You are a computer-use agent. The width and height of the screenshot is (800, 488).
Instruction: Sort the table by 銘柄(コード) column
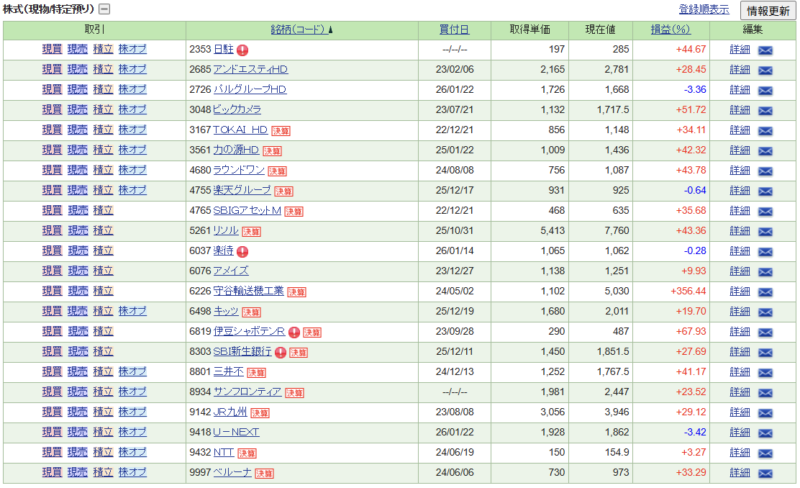tap(302, 29)
